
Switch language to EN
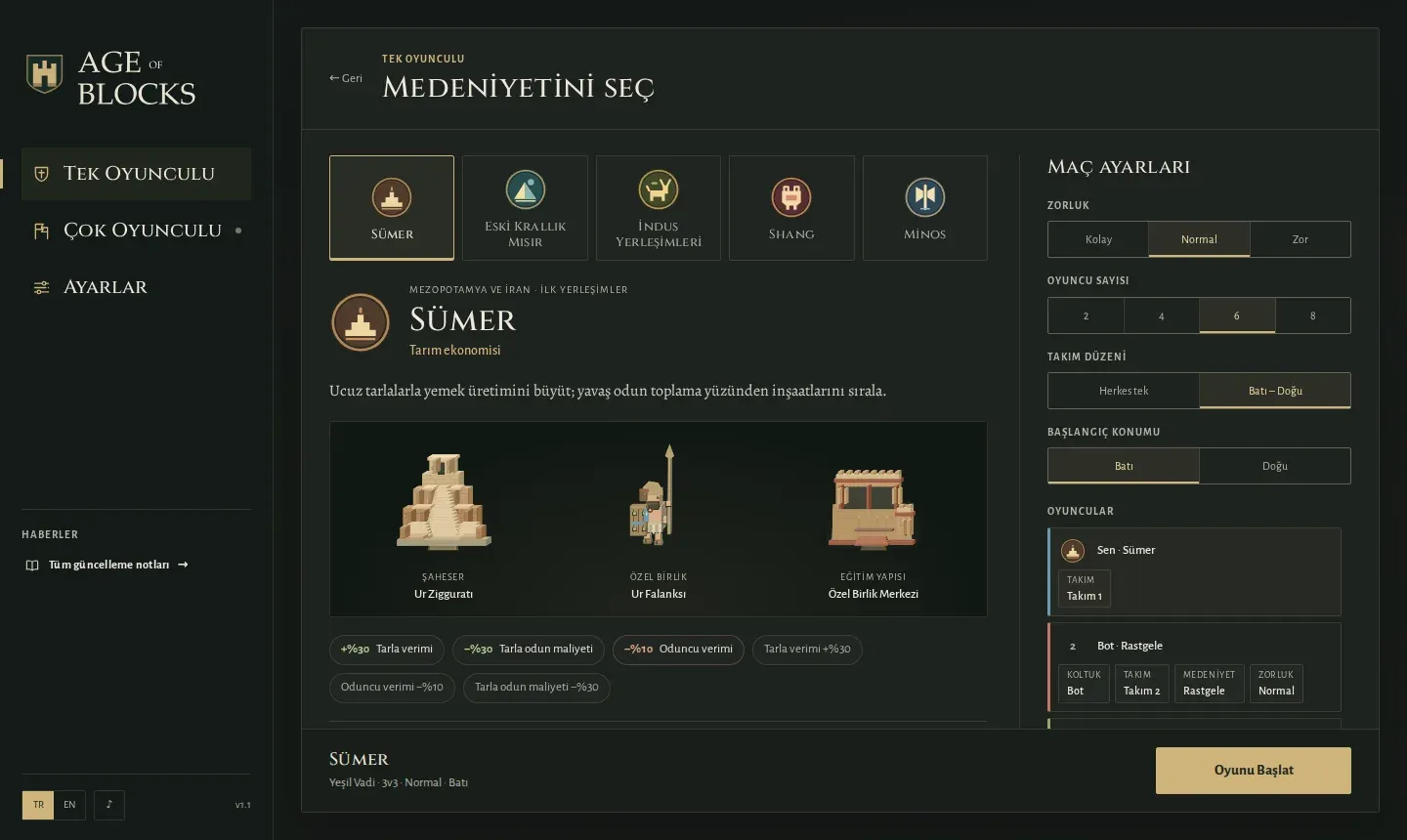(69, 805)
